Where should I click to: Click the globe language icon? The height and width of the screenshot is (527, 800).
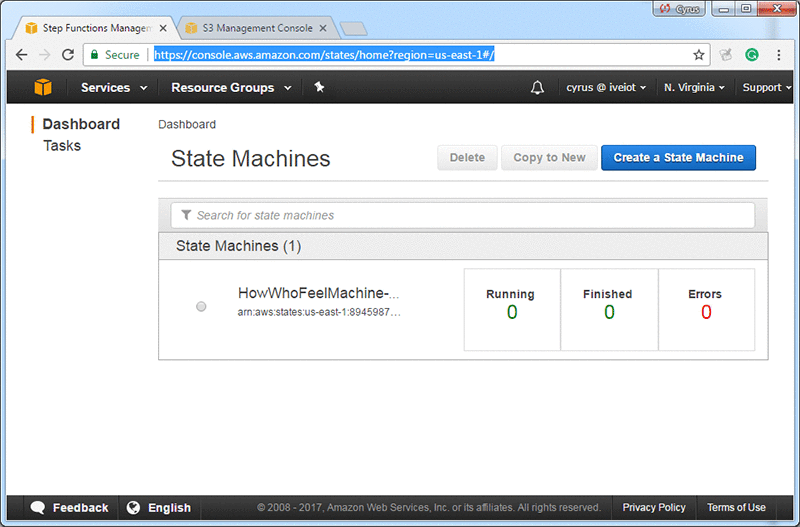click(133, 508)
